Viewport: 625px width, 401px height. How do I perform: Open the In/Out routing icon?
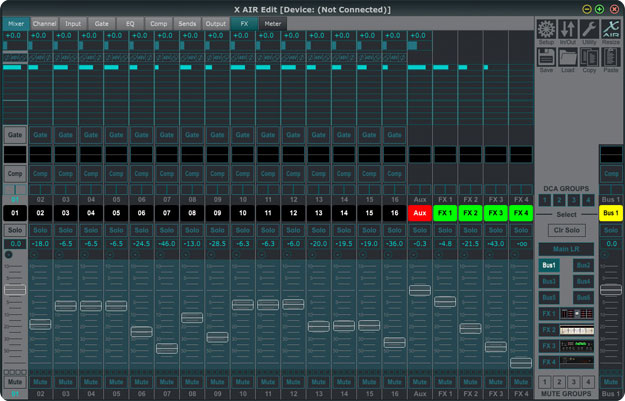[568, 29]
